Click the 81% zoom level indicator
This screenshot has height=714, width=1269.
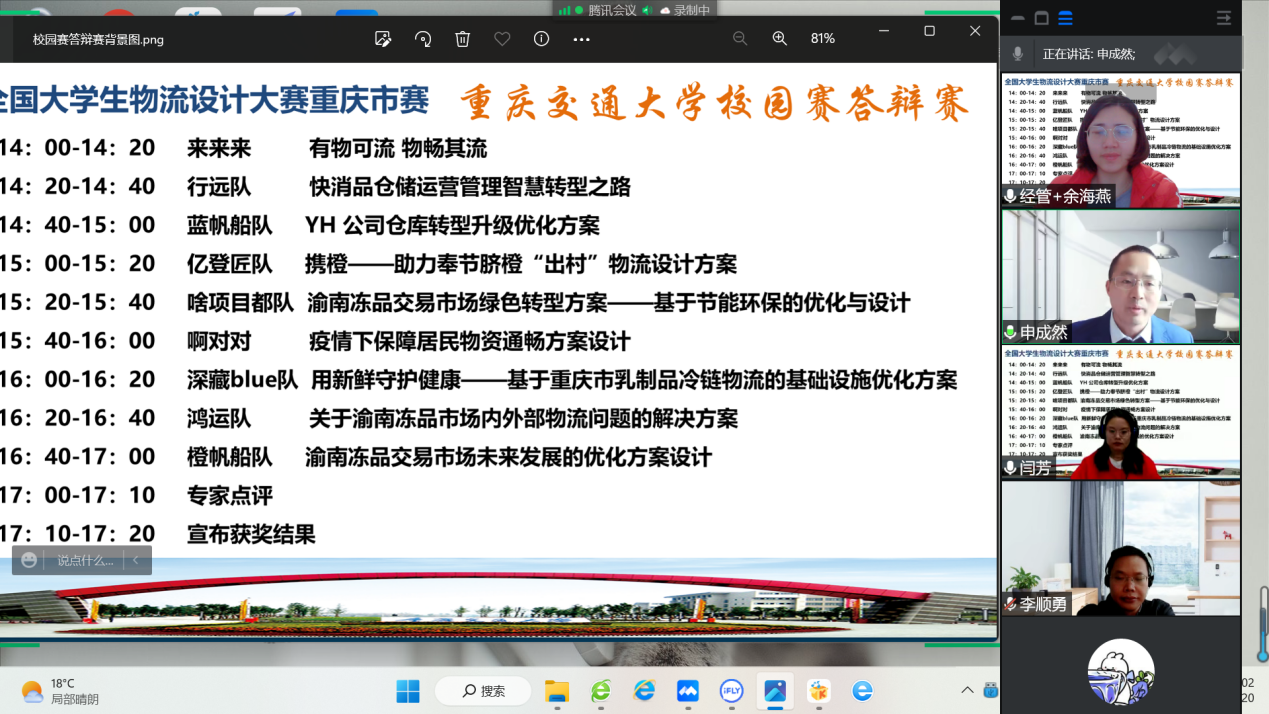(822, 39)
